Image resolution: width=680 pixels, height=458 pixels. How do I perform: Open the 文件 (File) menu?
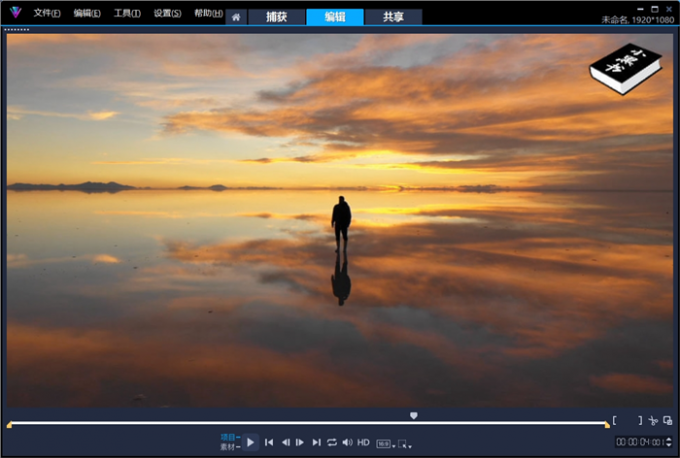pyautogui.click(x=46, y=13)
